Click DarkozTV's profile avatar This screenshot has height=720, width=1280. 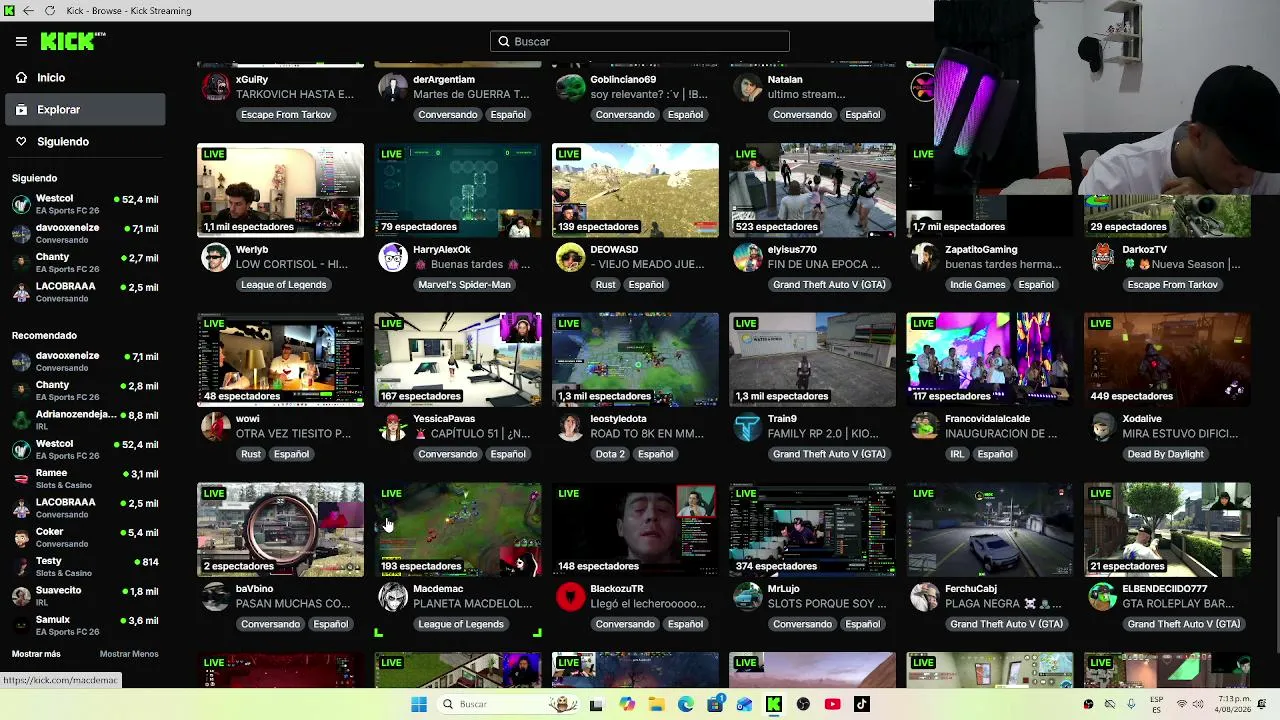(1102, 258)
